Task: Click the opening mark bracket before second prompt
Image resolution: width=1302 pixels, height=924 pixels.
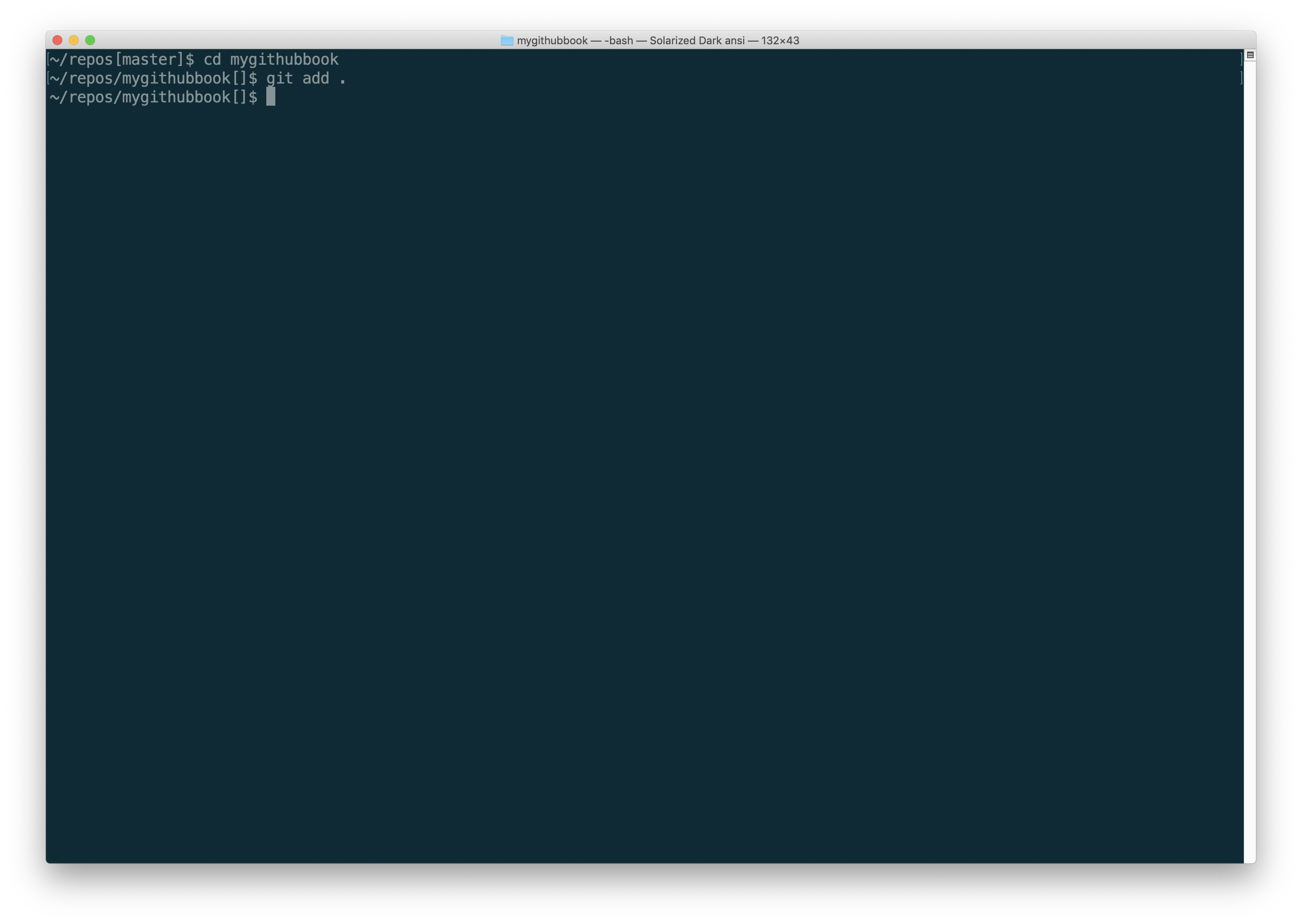Action: point(48,78)
